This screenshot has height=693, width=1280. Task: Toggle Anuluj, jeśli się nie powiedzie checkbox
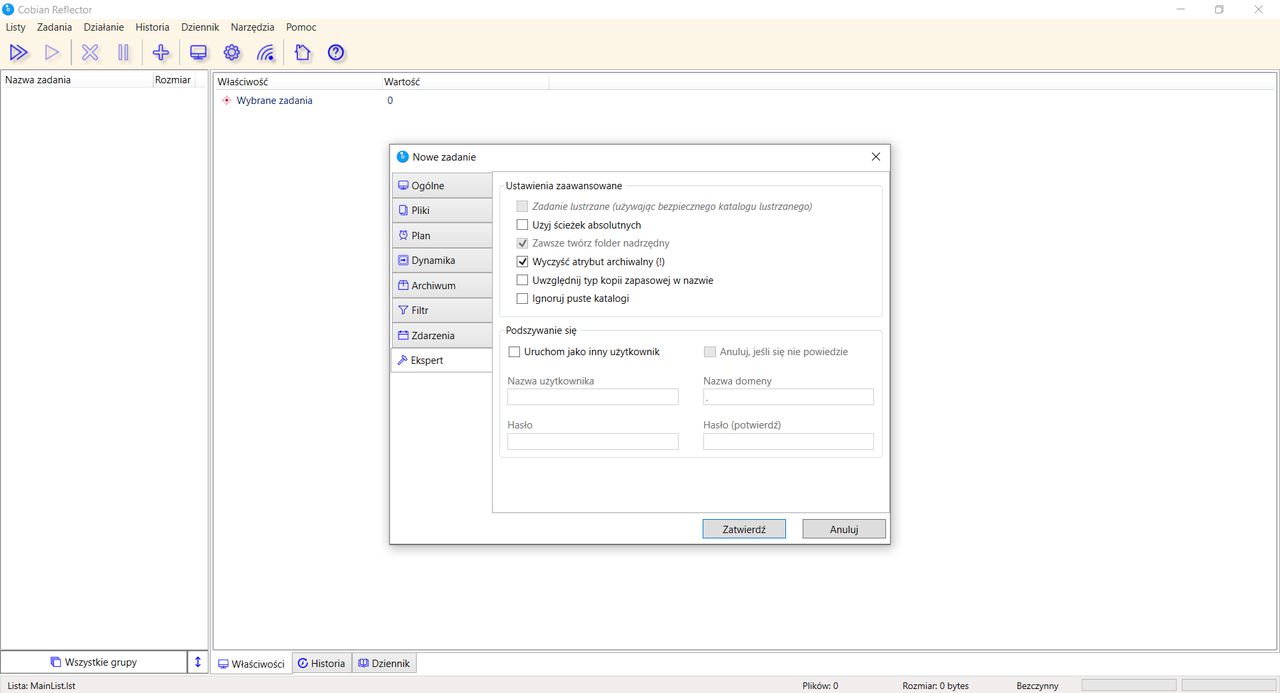pos(710,352)
